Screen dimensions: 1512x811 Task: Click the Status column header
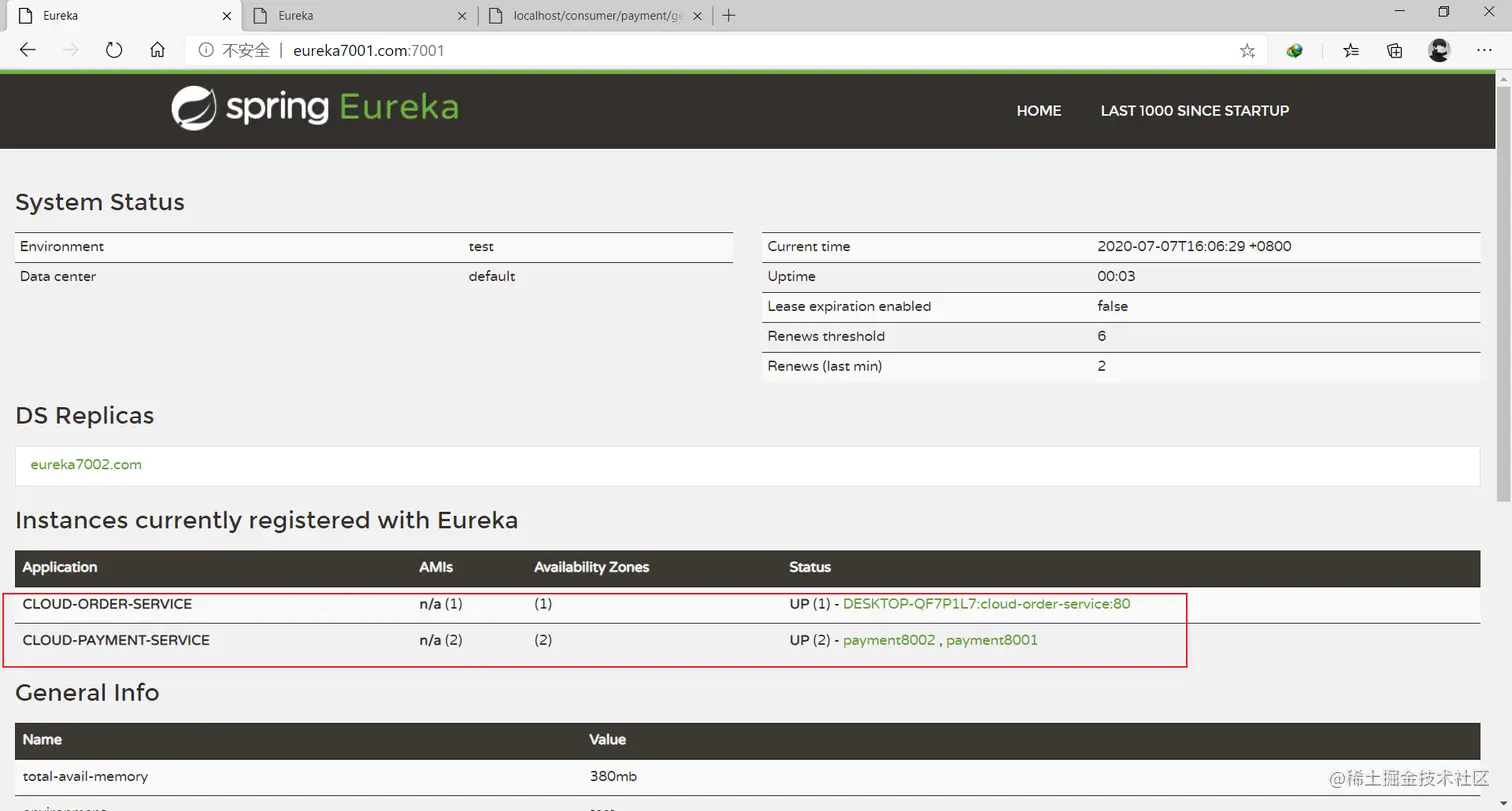tap(810, 567)
